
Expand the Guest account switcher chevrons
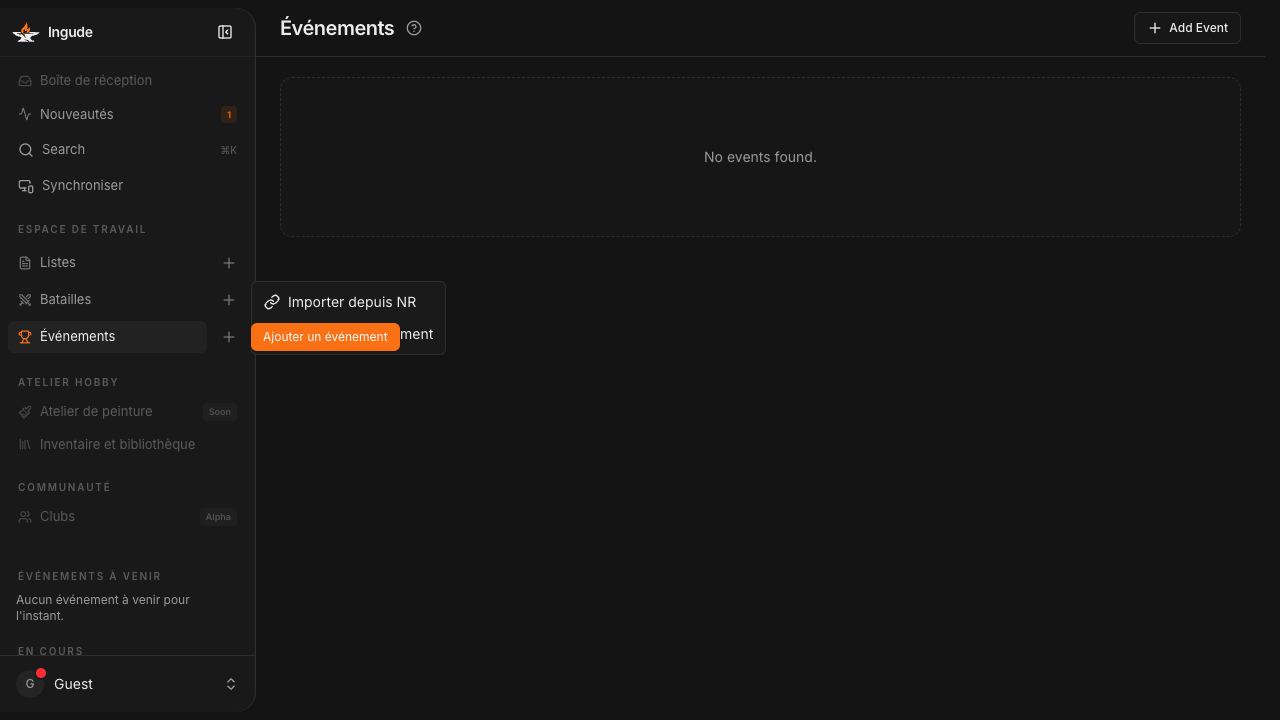231,684
